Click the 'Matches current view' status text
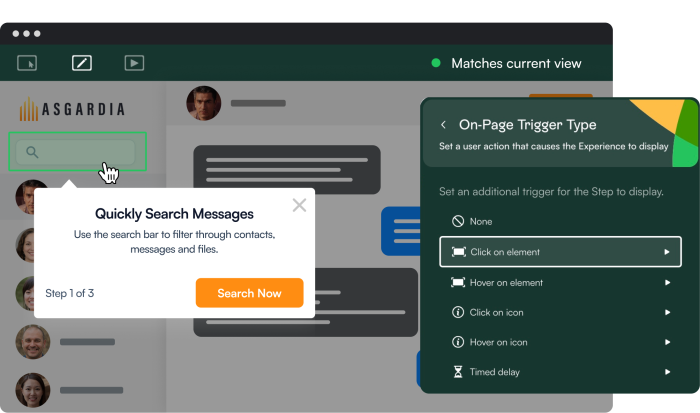 point(516,63)
